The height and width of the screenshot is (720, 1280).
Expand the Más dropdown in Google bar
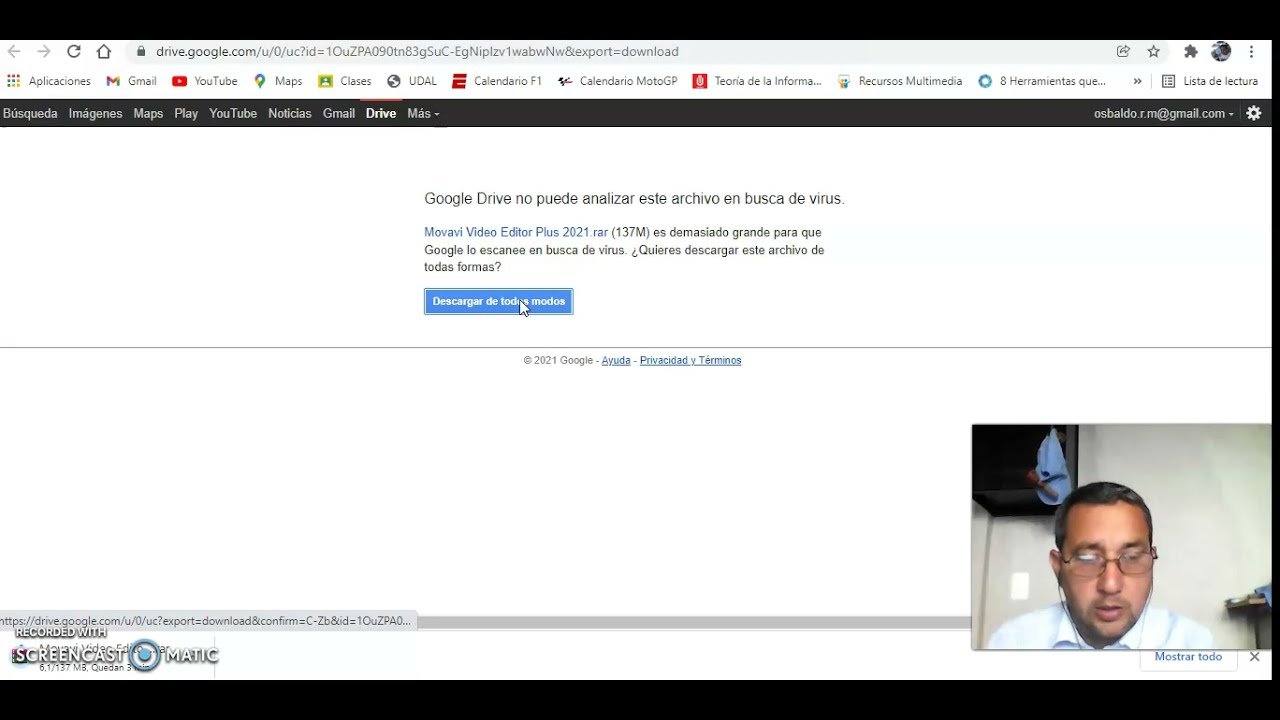click(x=423, y=113)
